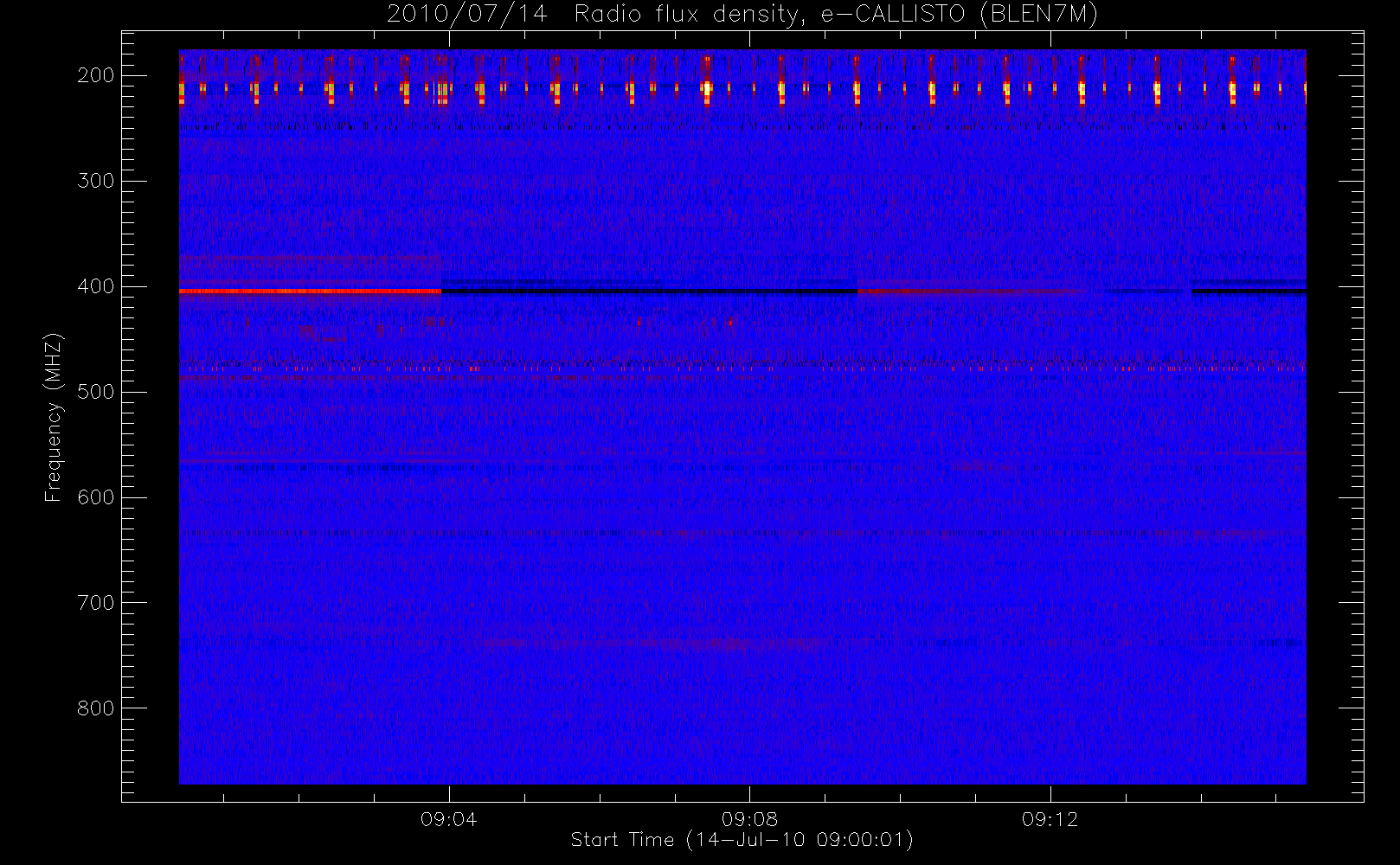Click the 800 frequency tick label

coord(96,708)
